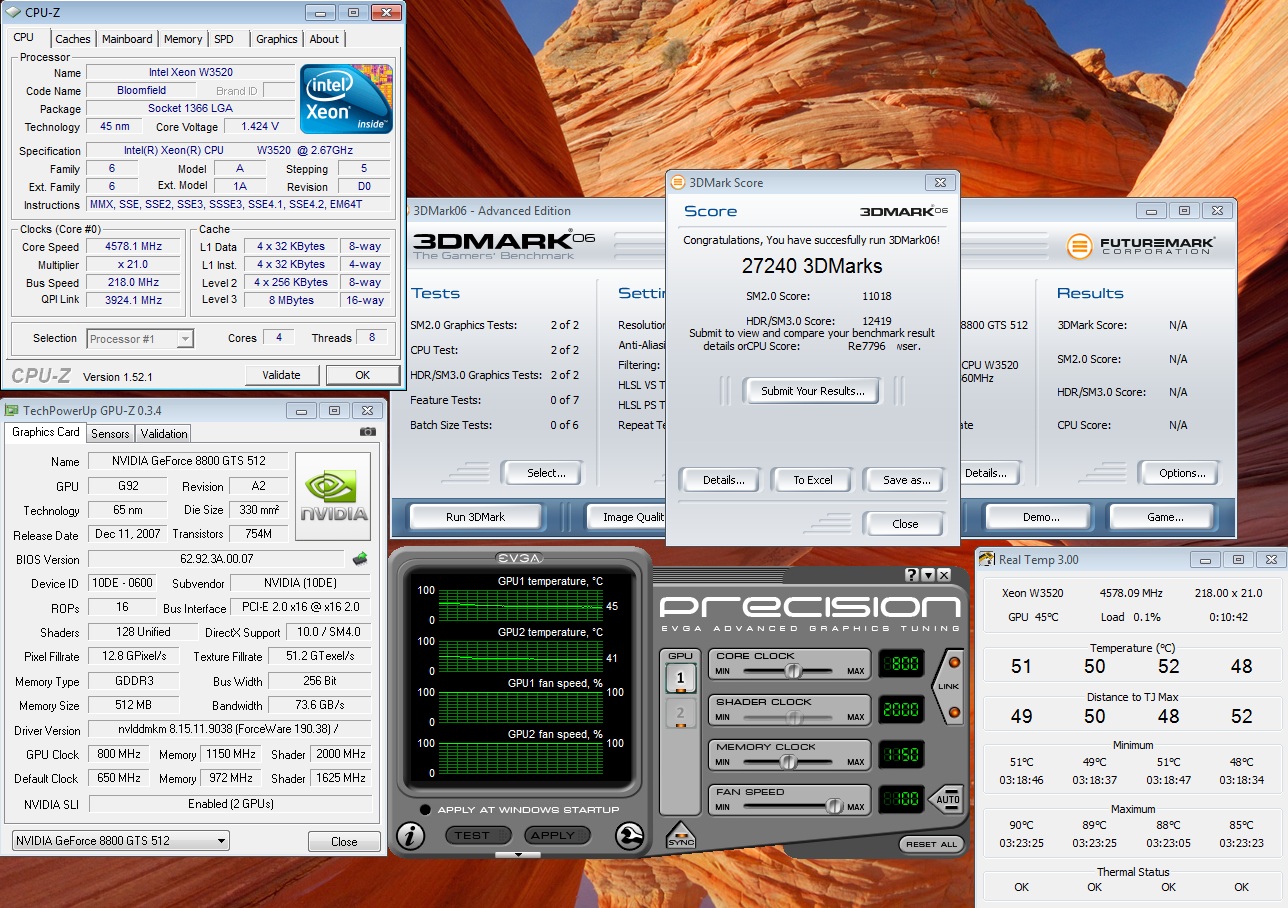The width and height of the screenshot is (1288, 908).
Task: Click Reset All in EVGA Precision
Action: (932, 844)
